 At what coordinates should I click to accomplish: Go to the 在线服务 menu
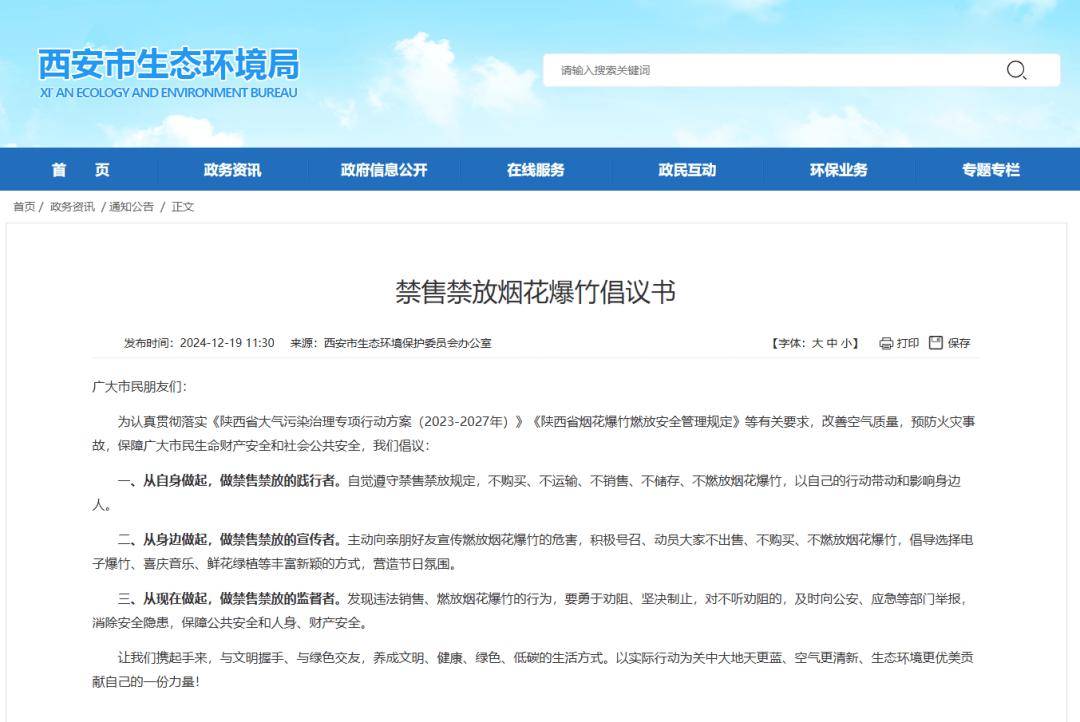tap(535, 170)
